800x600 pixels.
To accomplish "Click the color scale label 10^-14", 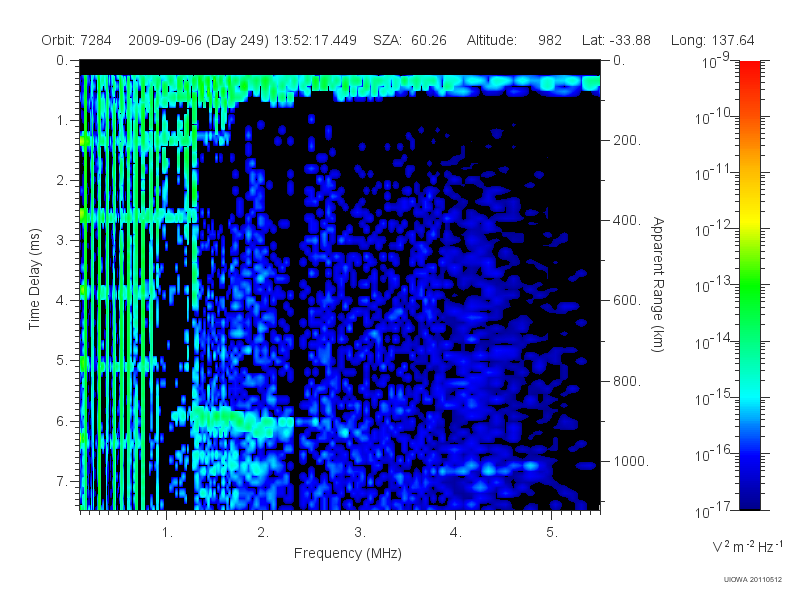I will pyautogui.click(x=713, y=341).
